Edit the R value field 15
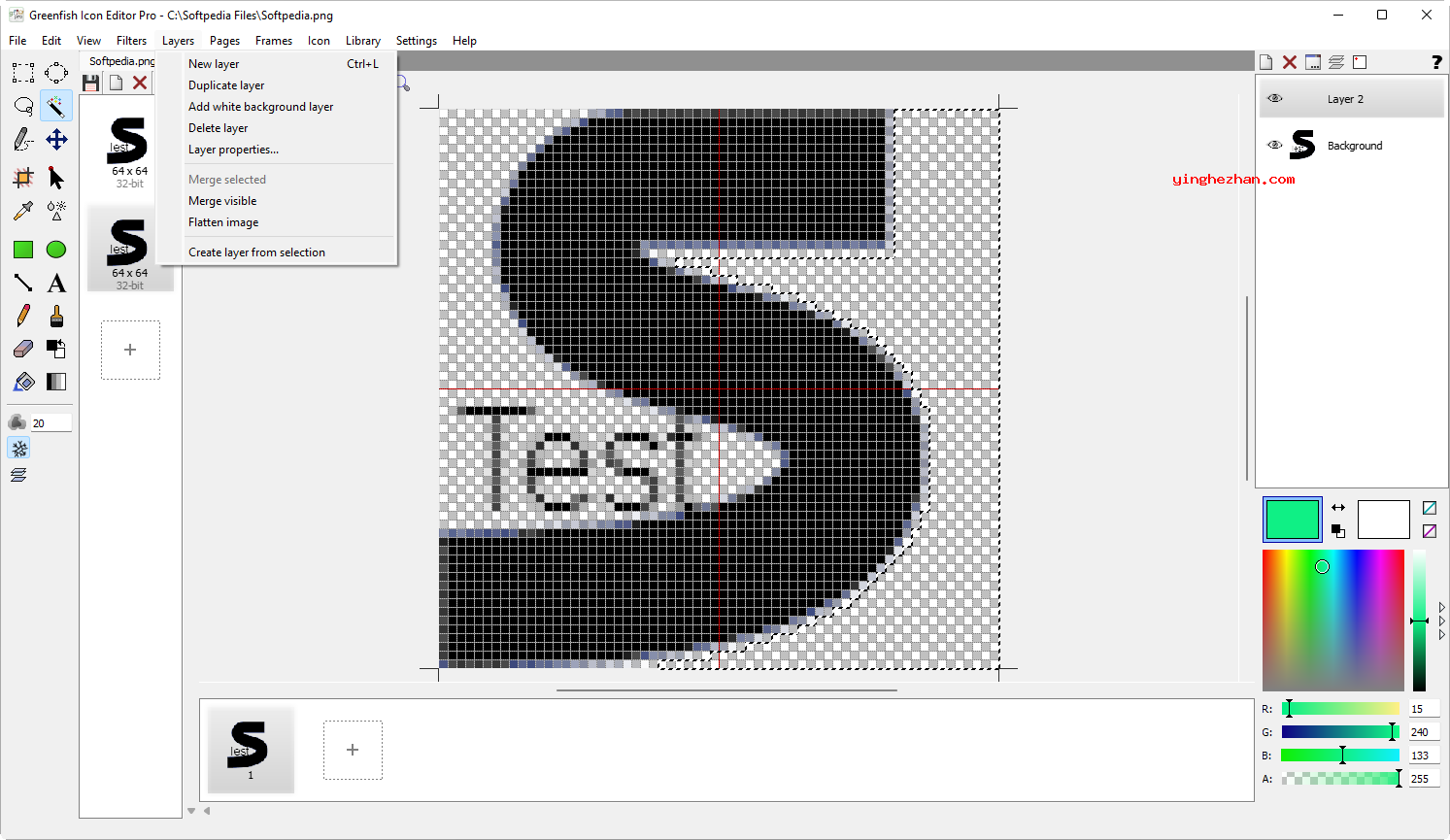Image resolution: width=1450 pixels, height=840 pixels. coord(1424,709)
